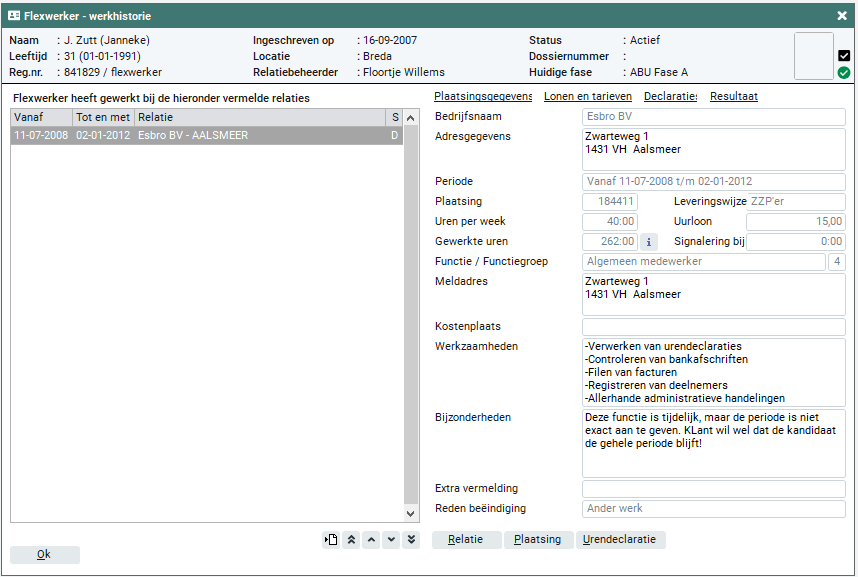Click the green checkmark status icon

(x=844, y=73)
